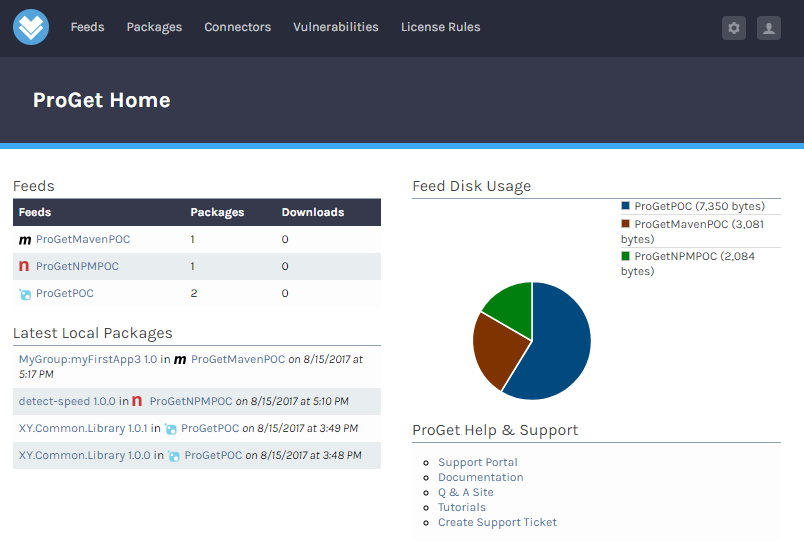This screenshot has height=541, width=804.
Task: Click the NuGet icon beside ProGetPOC feed
Action: pos(25,294)
